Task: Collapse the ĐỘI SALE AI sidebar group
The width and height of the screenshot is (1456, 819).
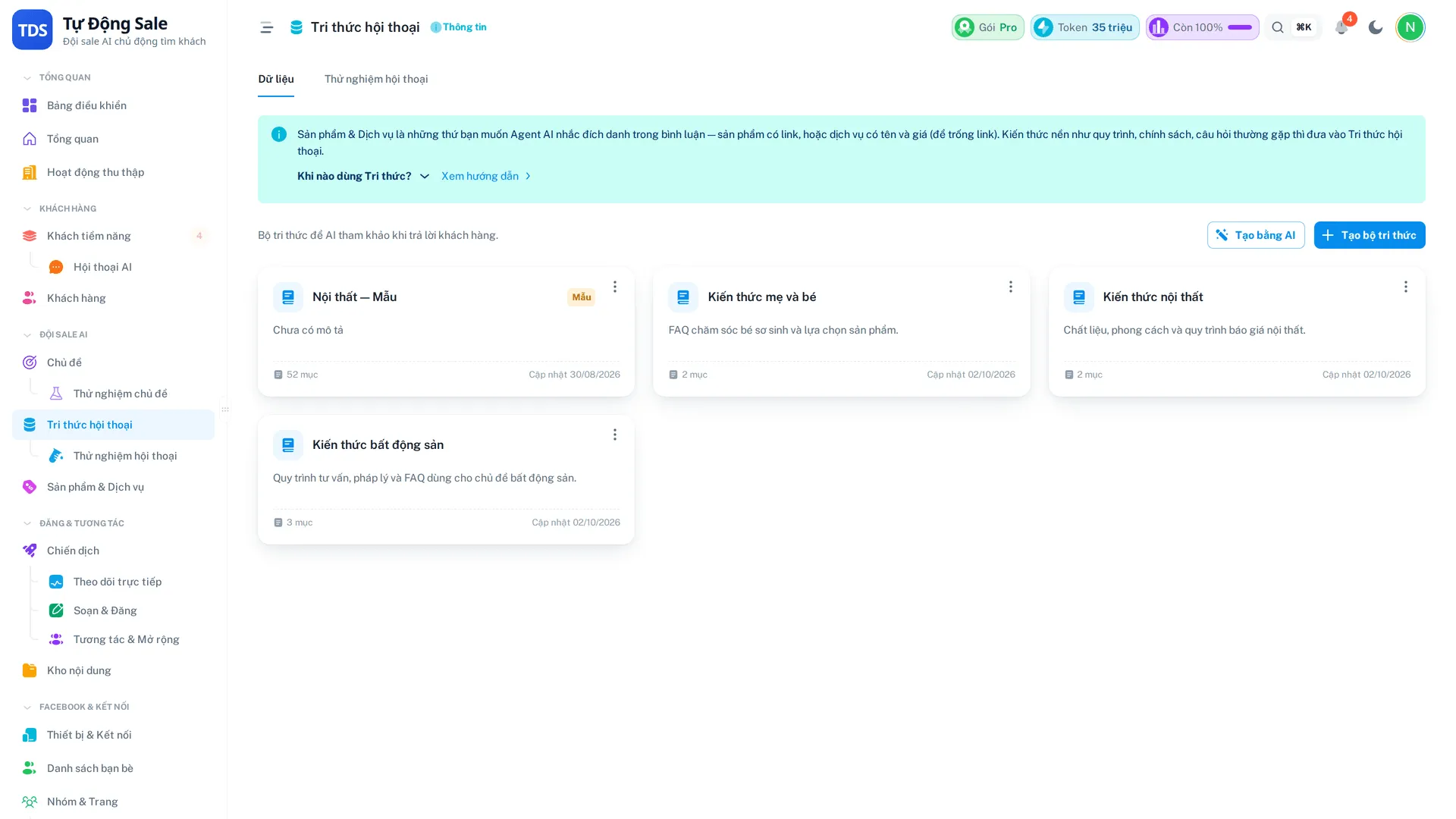Action: coord(27,334)
